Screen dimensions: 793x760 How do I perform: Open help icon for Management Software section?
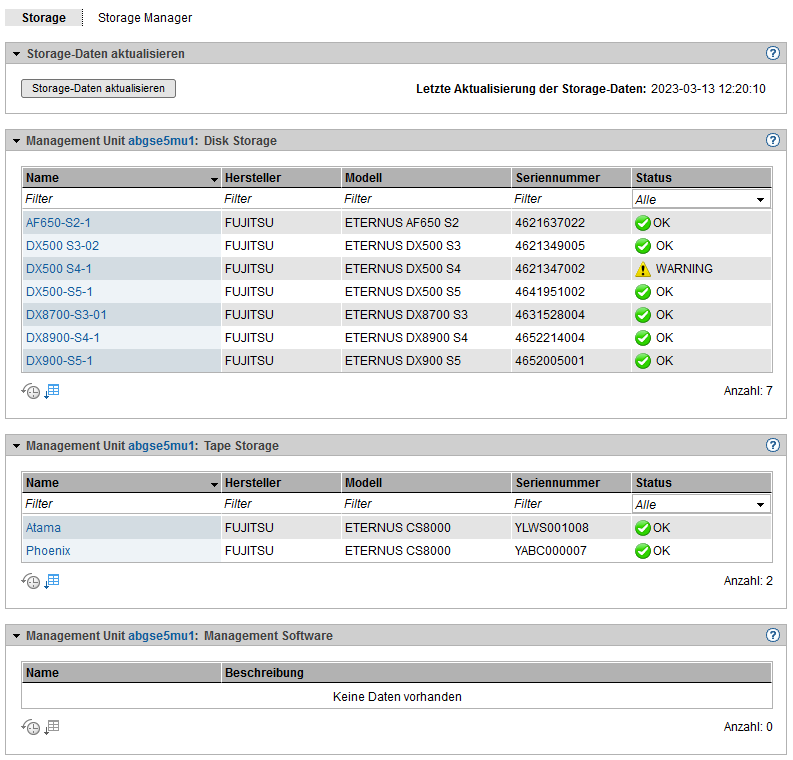pyautogui.click(x=772, y=636)
